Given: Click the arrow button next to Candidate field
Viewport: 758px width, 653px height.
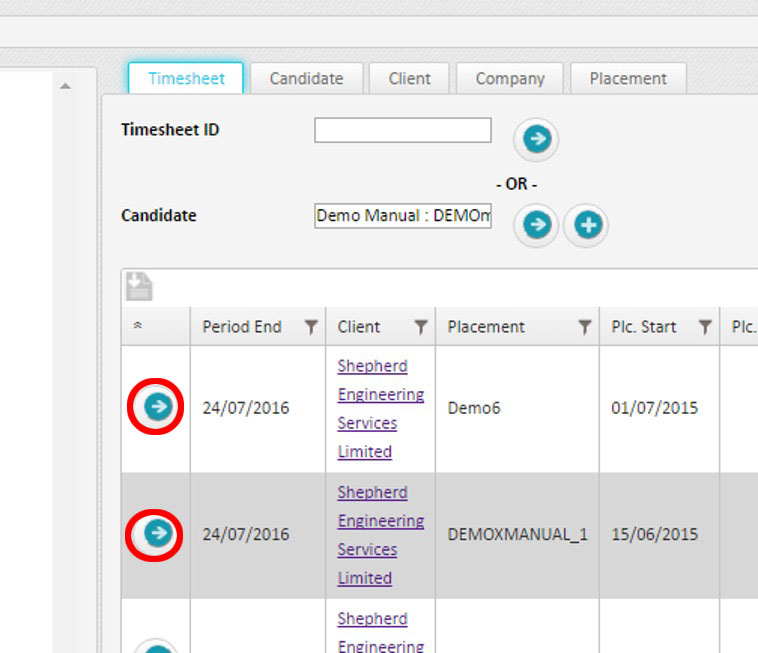Looking at the screenshot, I should point(537,225).
